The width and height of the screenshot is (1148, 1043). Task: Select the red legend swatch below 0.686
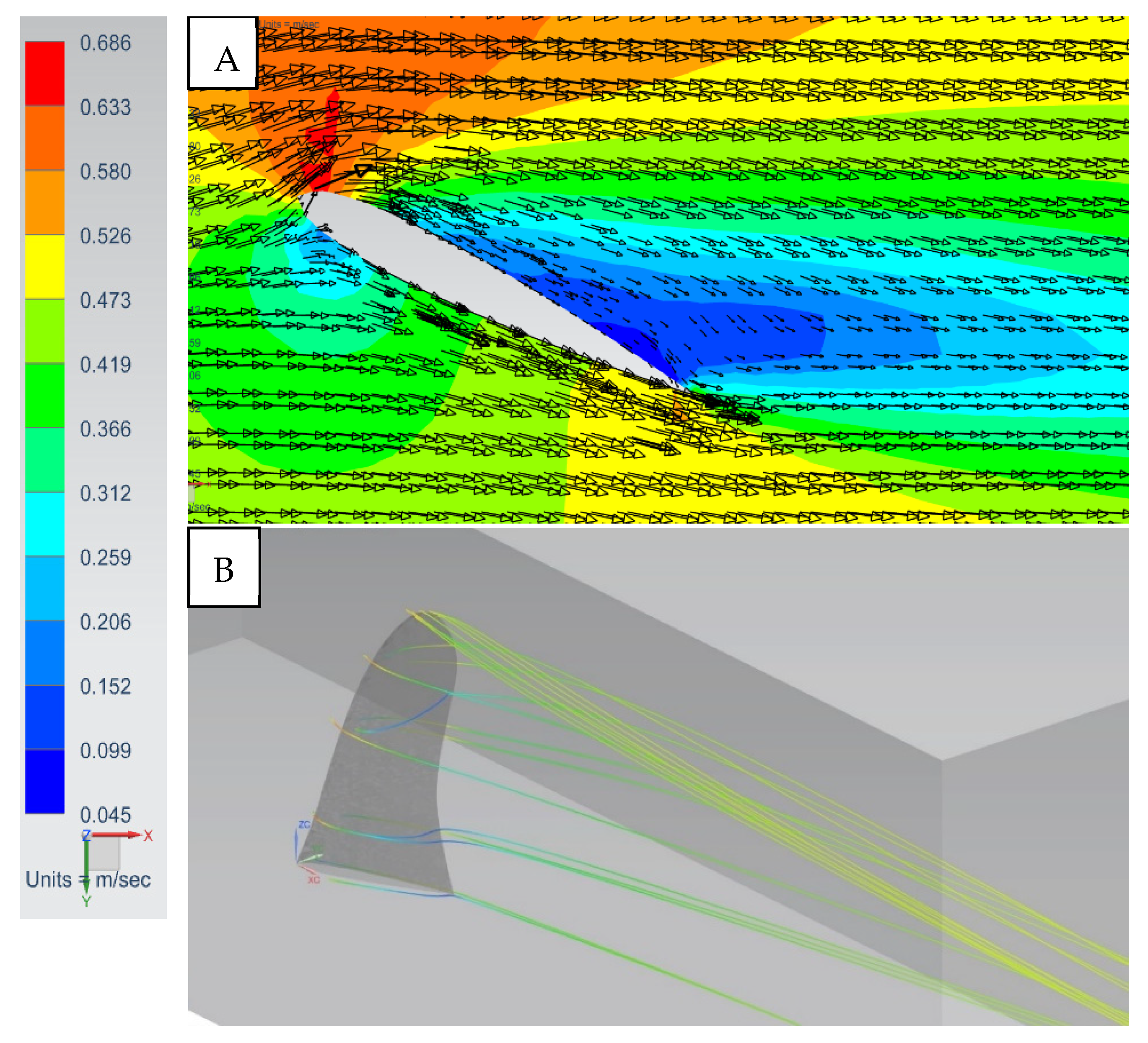(x=44, y=73)
